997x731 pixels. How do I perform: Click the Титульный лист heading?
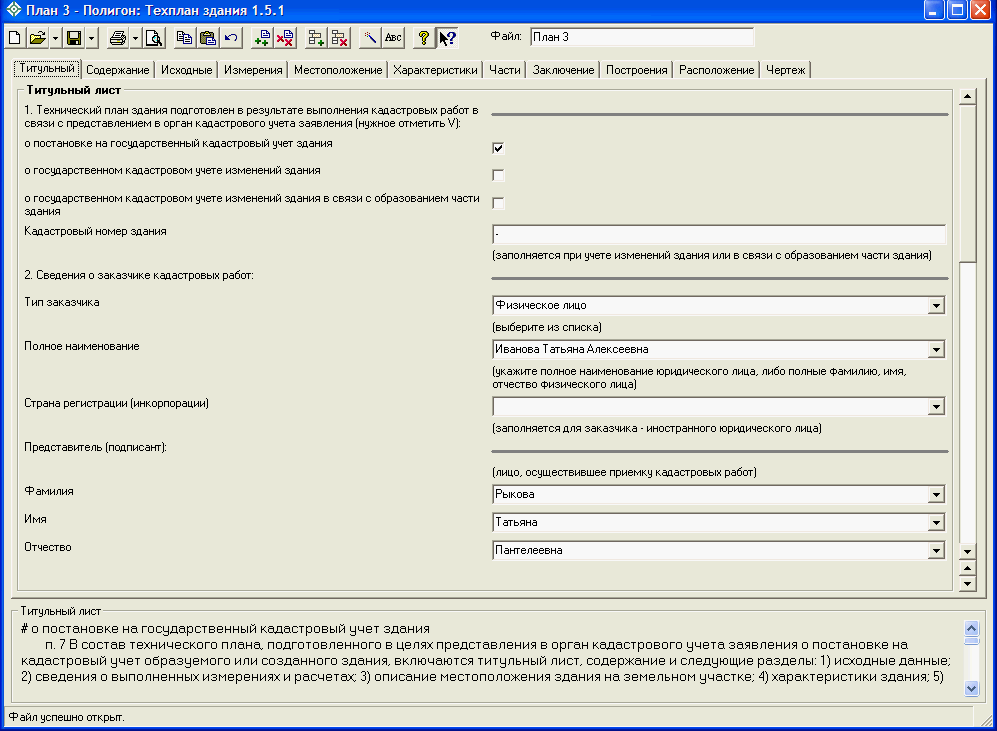click(74, 90)
